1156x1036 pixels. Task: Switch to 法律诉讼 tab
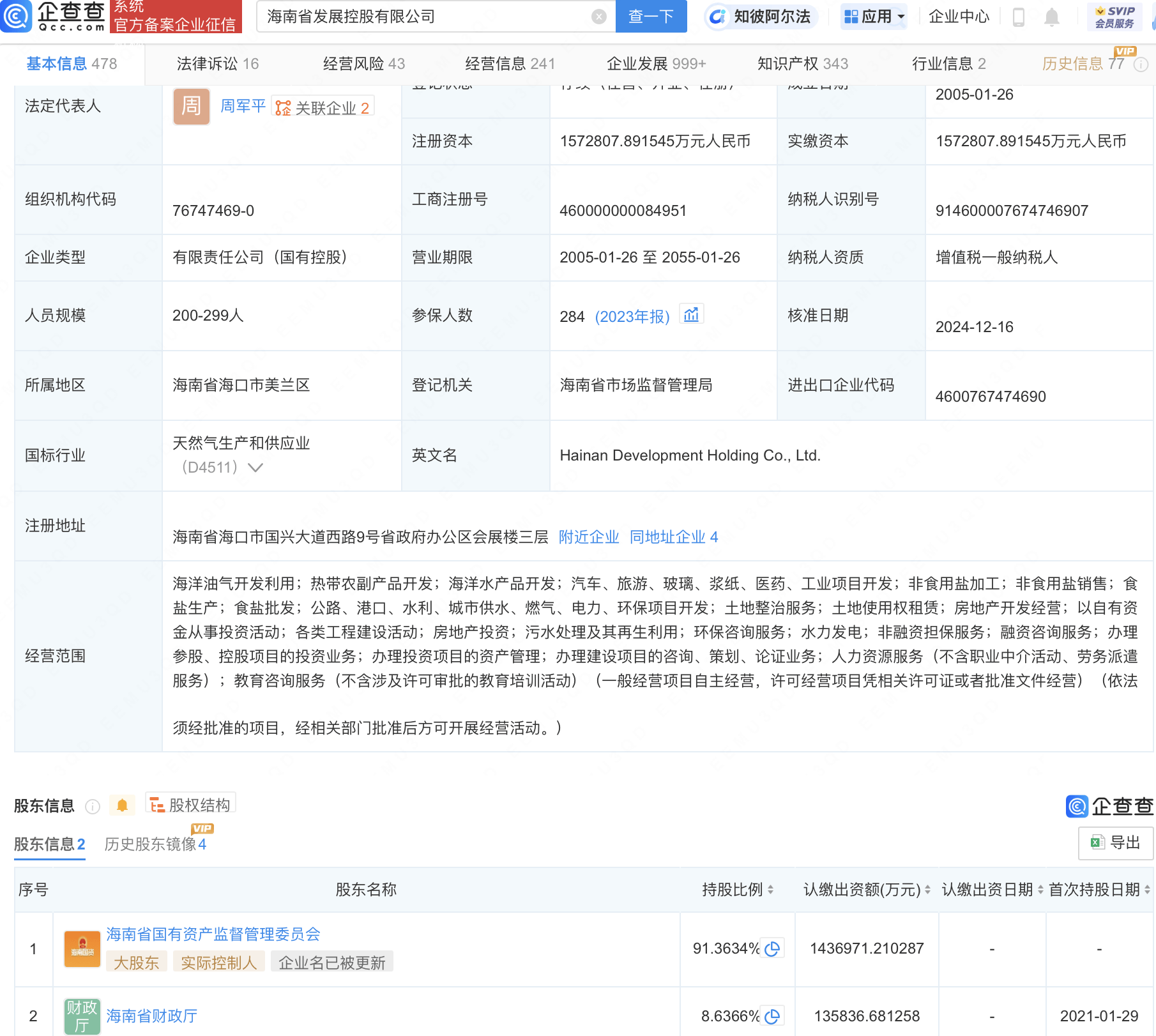click(217, 64)
